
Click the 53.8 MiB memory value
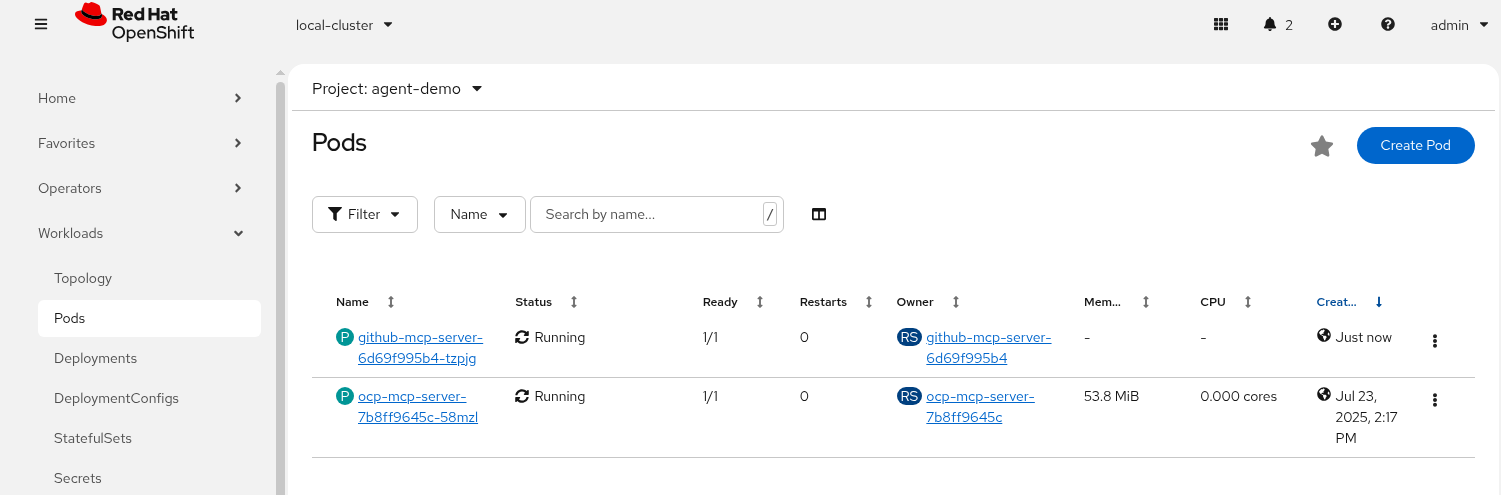point(1111,397)
